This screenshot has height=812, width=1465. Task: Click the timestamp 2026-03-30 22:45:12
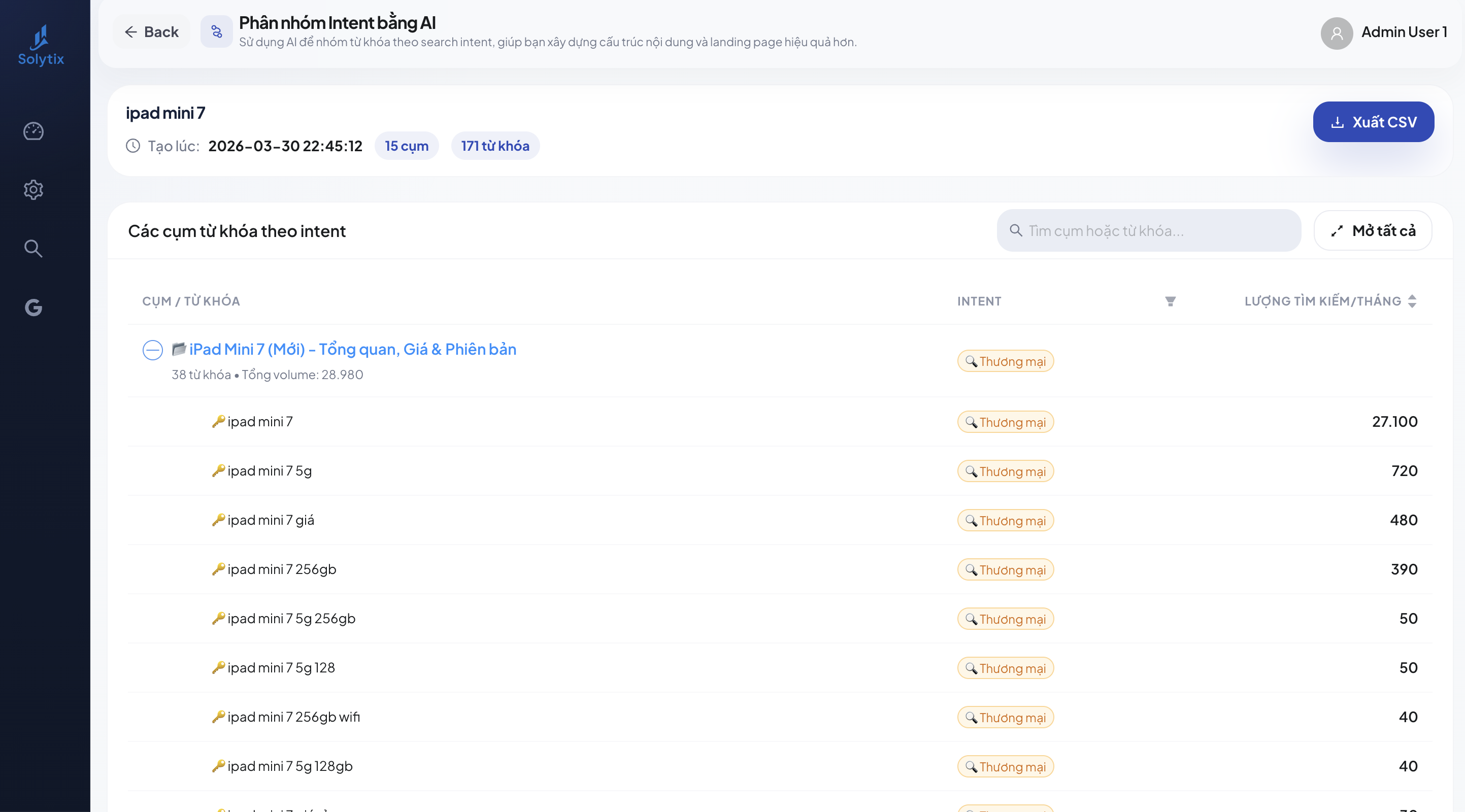[285, 146]
